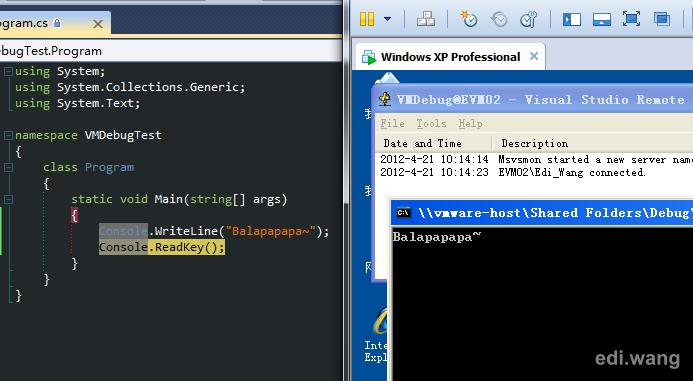Select the Edi_Wang connected log row
The image size is (693, 381).
click(534, 172)
